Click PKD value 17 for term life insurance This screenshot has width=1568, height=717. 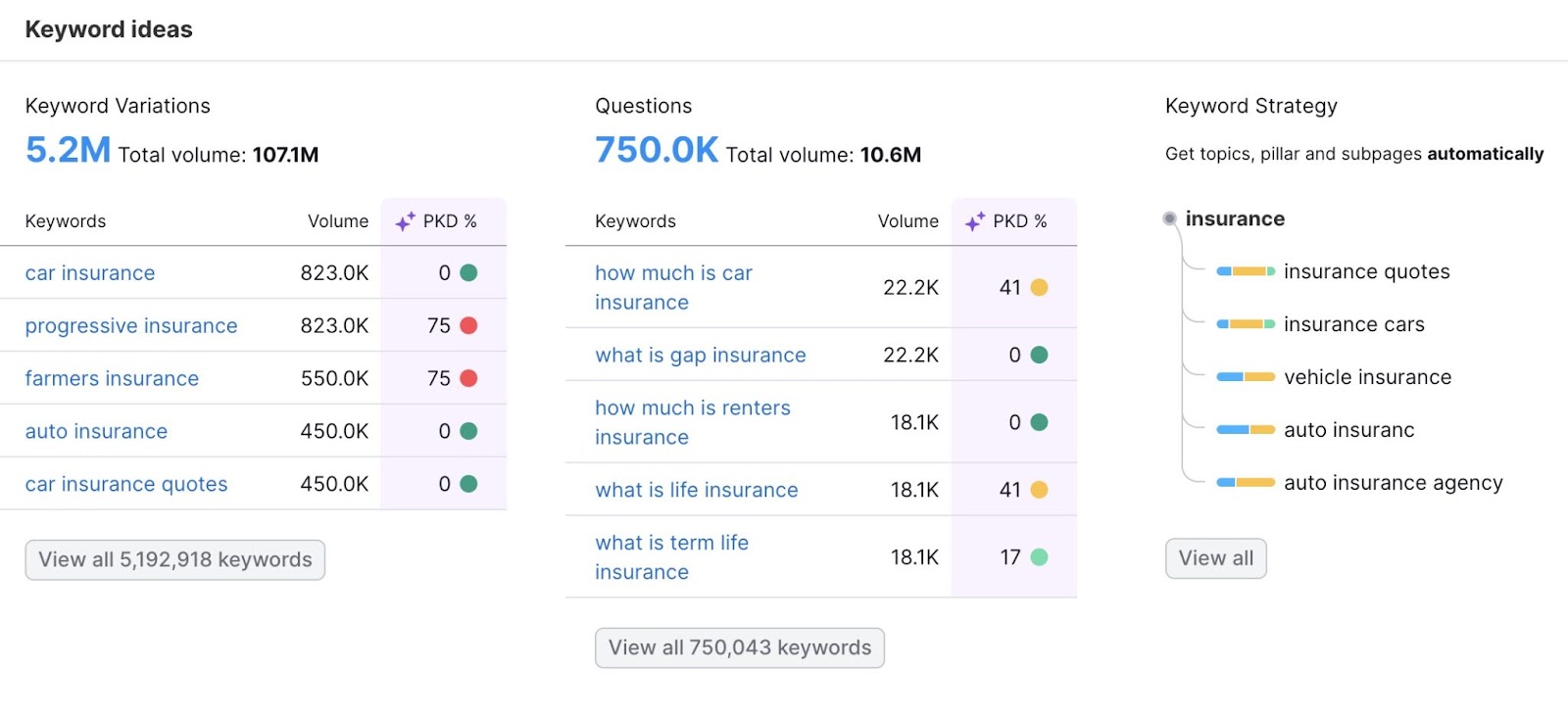point(1010,558)
